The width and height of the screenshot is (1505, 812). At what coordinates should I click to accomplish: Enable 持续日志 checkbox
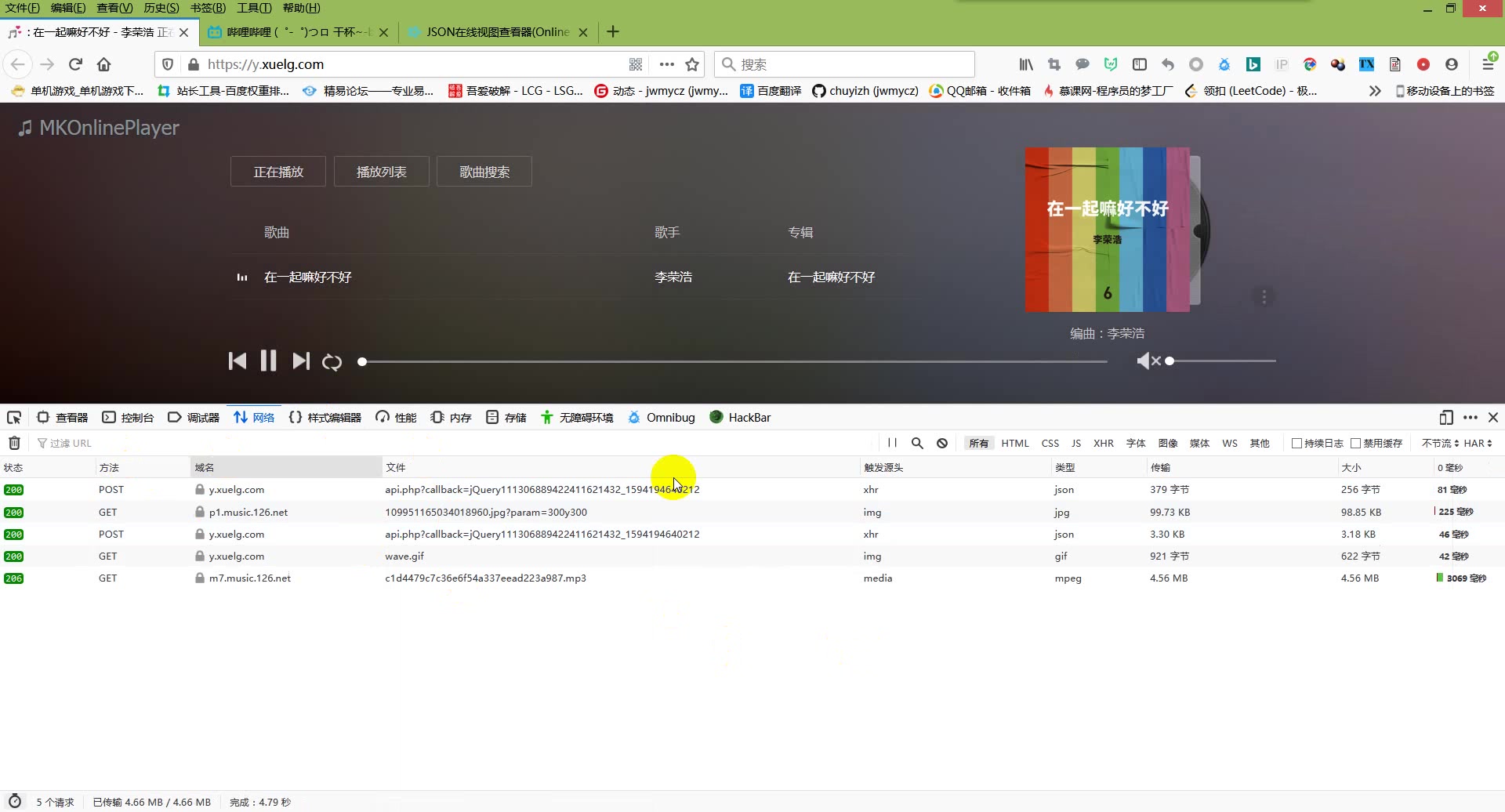click(1296, 443)
